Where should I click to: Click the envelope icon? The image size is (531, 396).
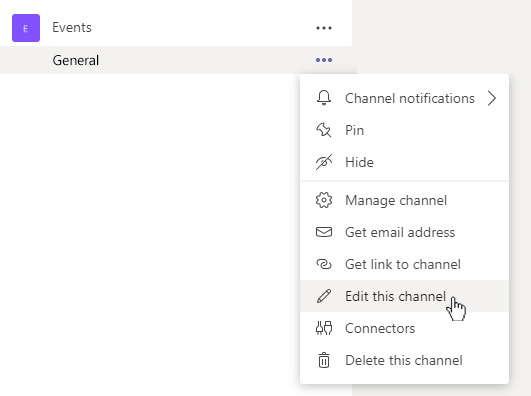point(324,232)
